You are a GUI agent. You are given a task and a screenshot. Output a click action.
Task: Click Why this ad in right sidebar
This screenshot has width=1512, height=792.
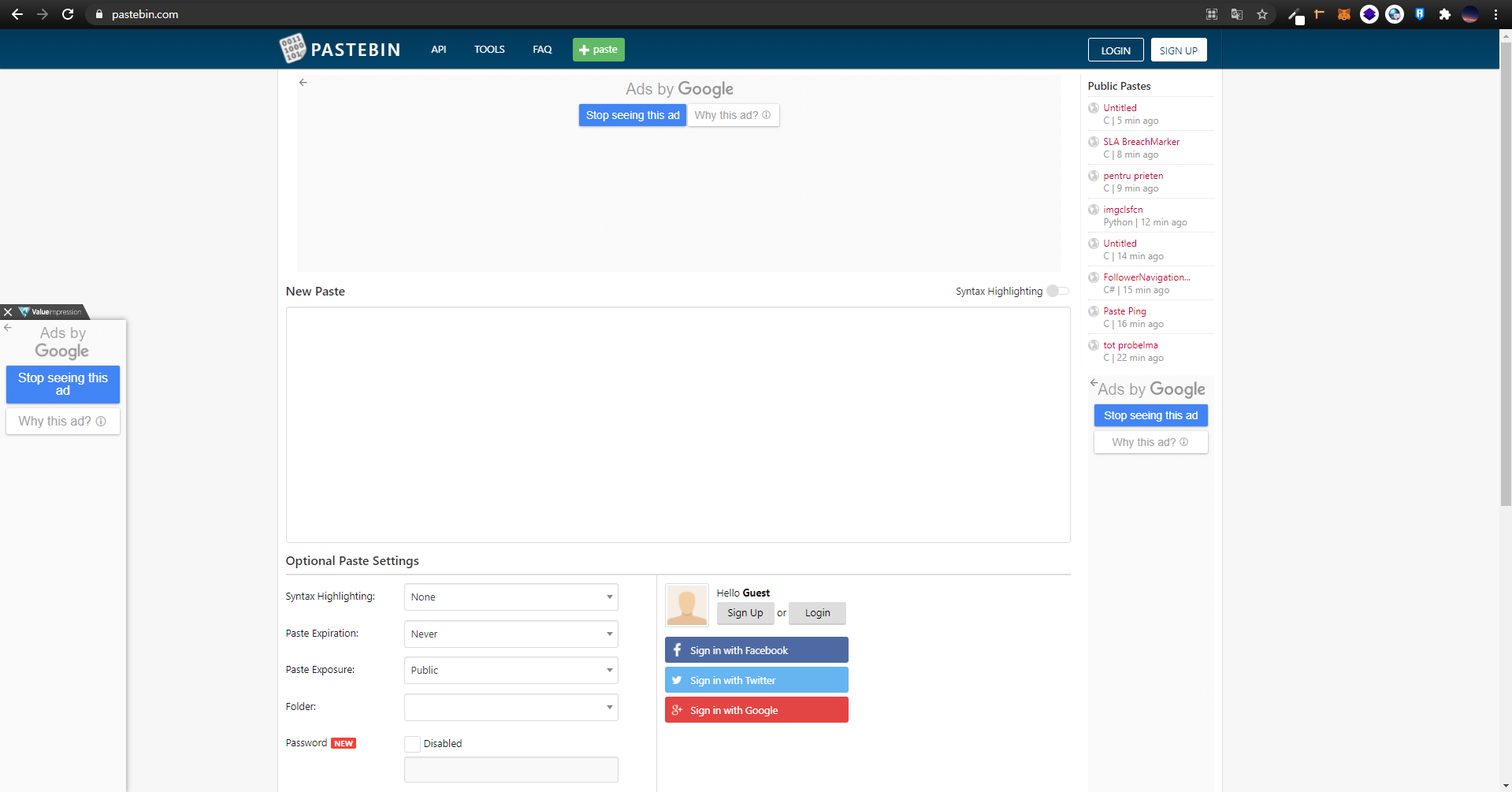(x=1150, y=442)
